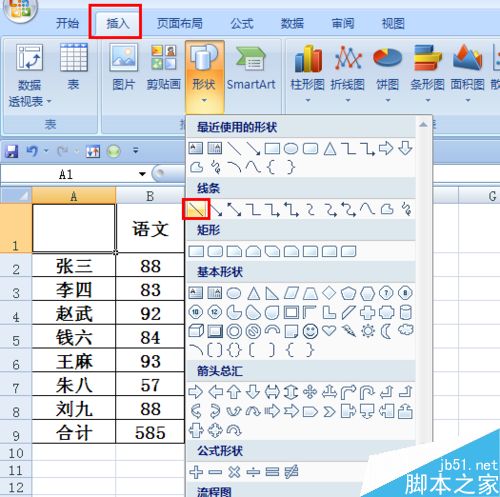The width and height of the screenshot is (500, 497).
Task: Click the 表 table button
Action: click(x=74, y=67)
